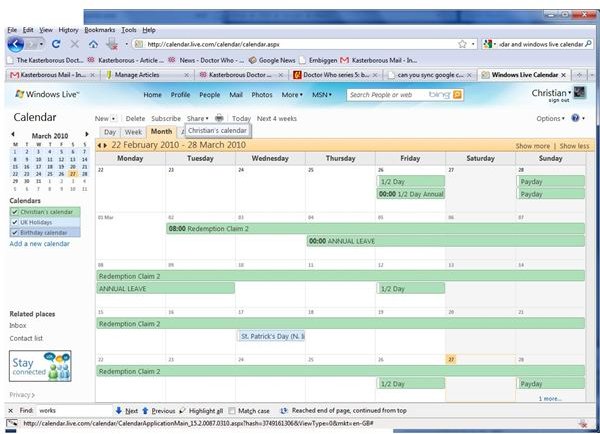Click the search magnifier icon in browser

click(x=588, y=44)
